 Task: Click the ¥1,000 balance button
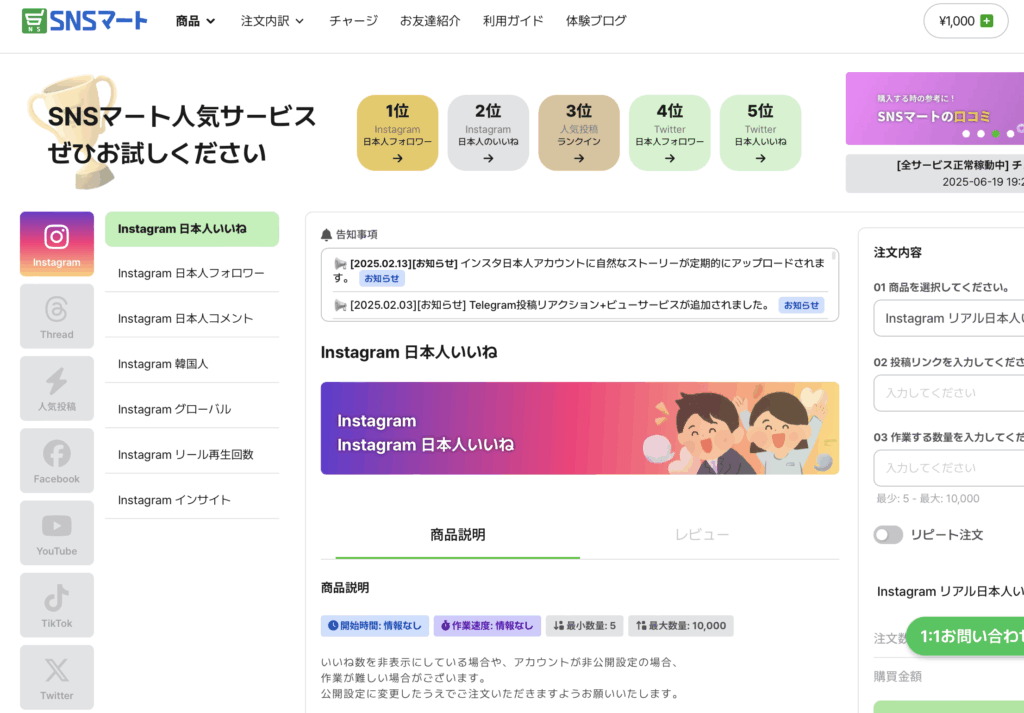tap(965, 21)
